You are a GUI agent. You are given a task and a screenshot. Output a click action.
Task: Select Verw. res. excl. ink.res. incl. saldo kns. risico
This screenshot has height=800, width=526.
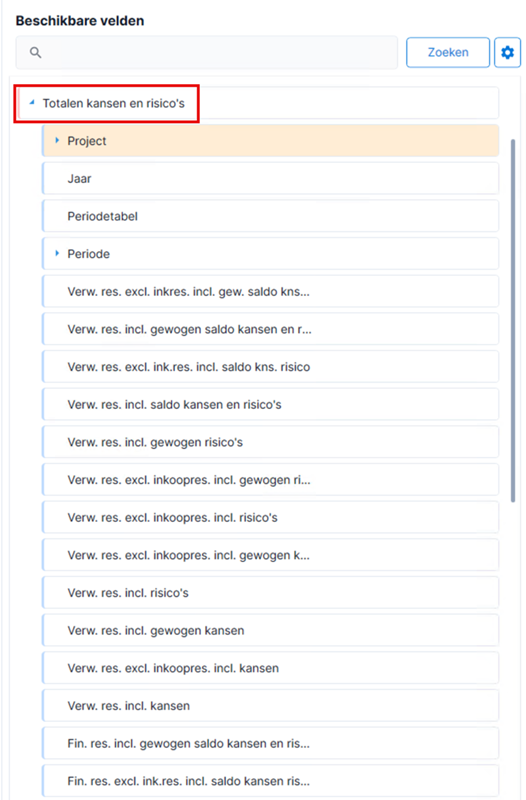tap(270, 367)
